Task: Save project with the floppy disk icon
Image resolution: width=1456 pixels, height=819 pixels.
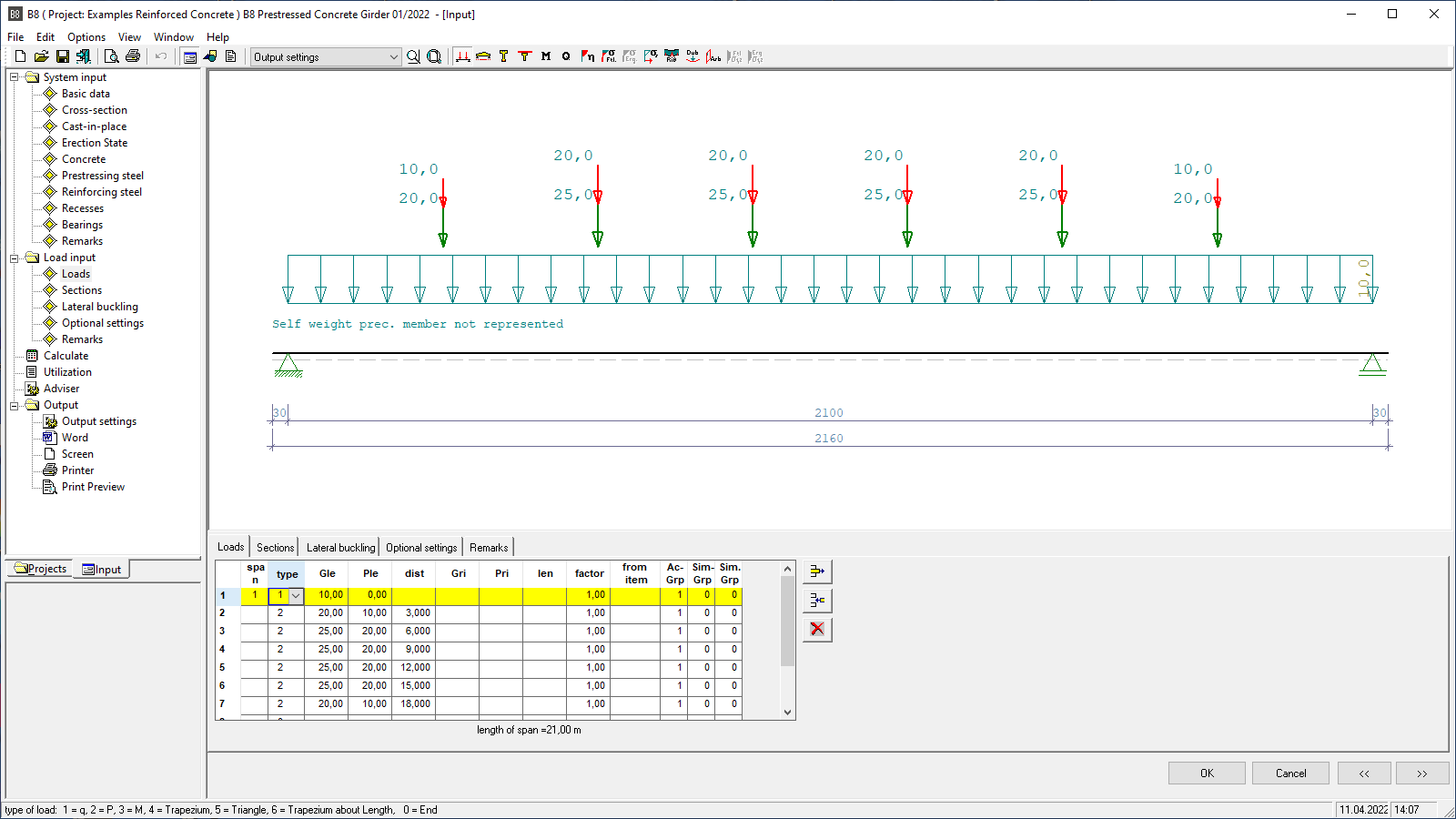Action: point(63,56)
